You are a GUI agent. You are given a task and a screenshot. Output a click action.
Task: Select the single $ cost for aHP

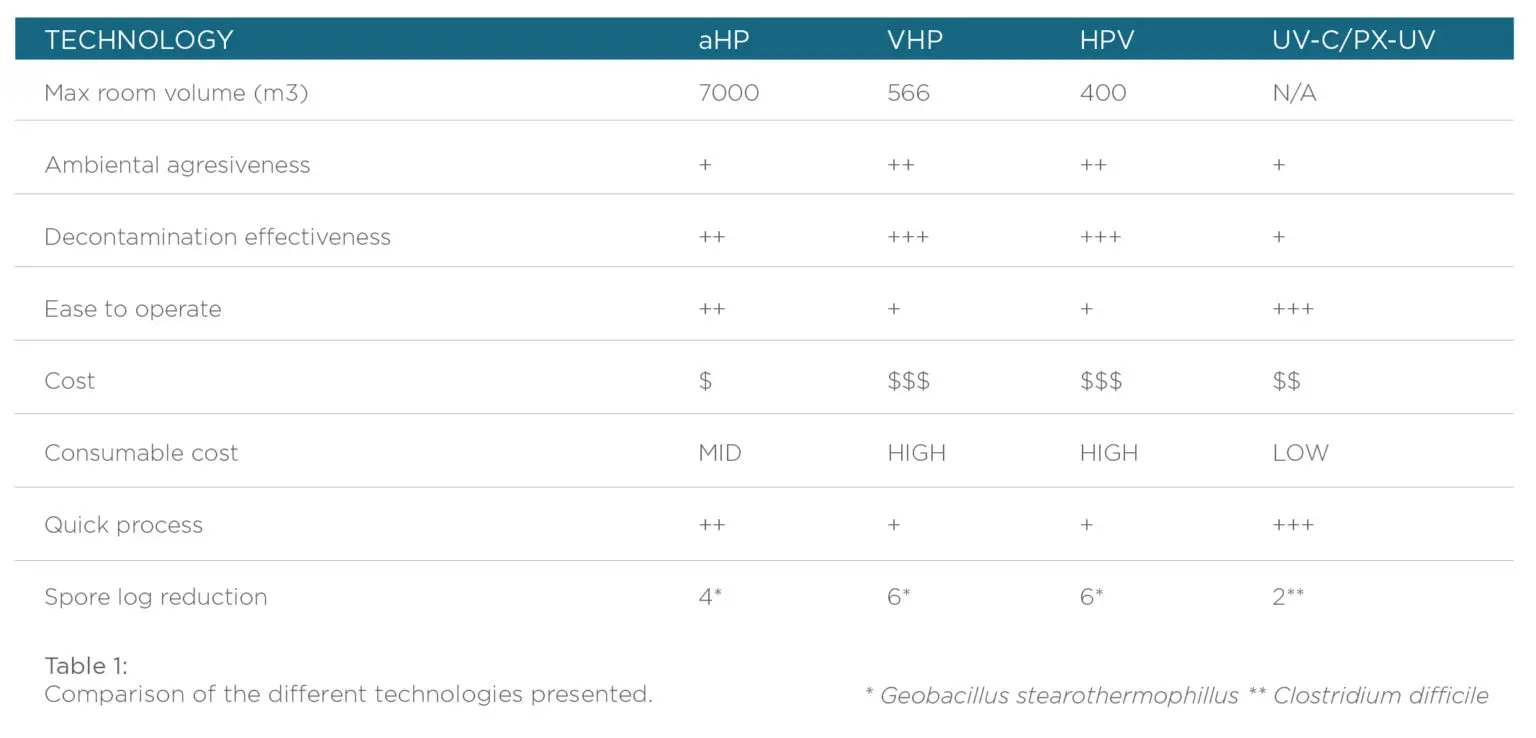click(705, 381)
